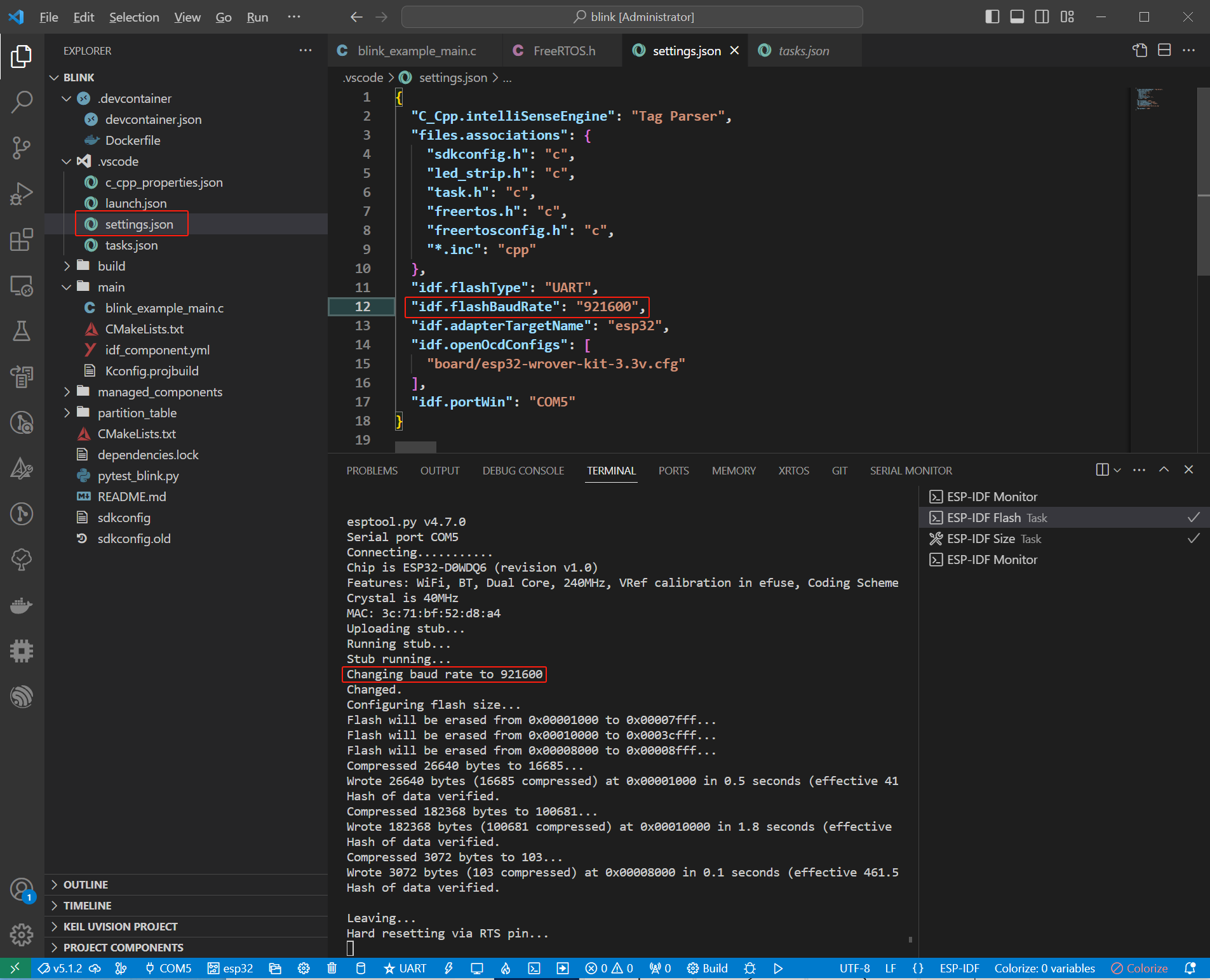This screenshot has height=980, width=1210.
Task: Switch to tasks.json editor tab
Action: tap(803, 51)
